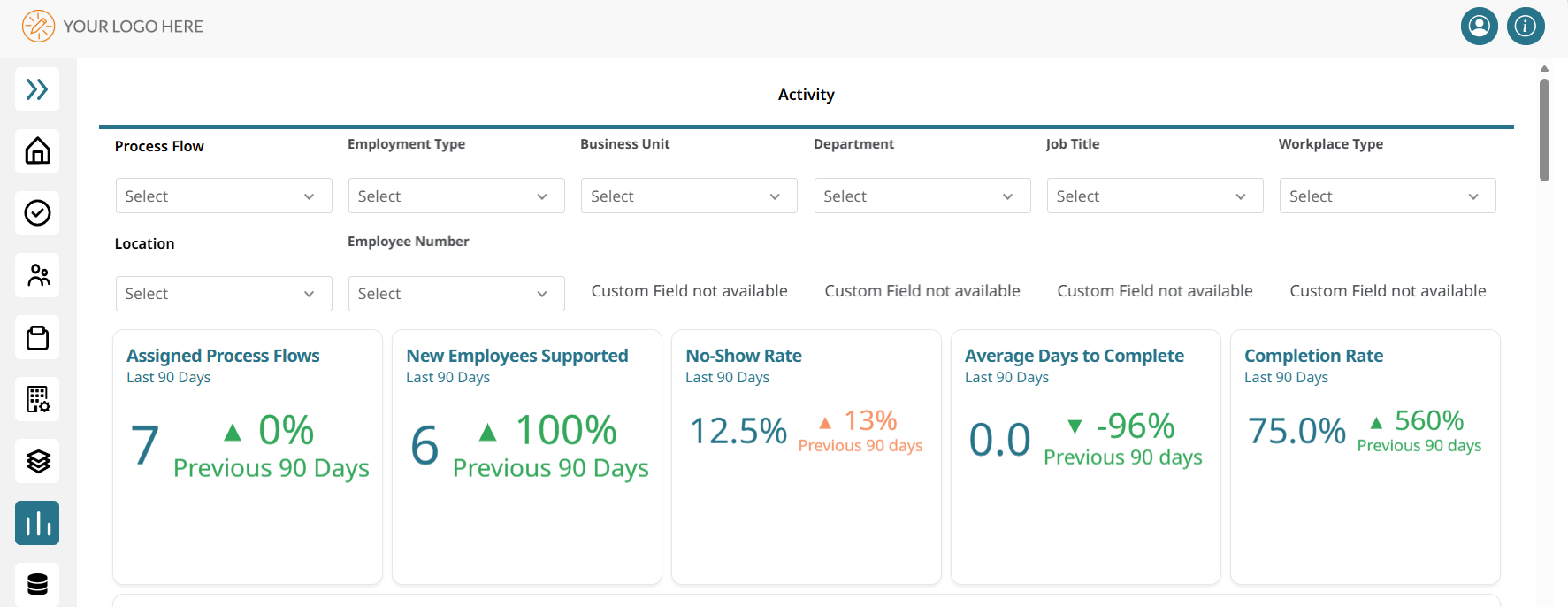Click the scrollbar up arrow
The width and height of the screenshot is (1568, 607).
coord(1544,68)
